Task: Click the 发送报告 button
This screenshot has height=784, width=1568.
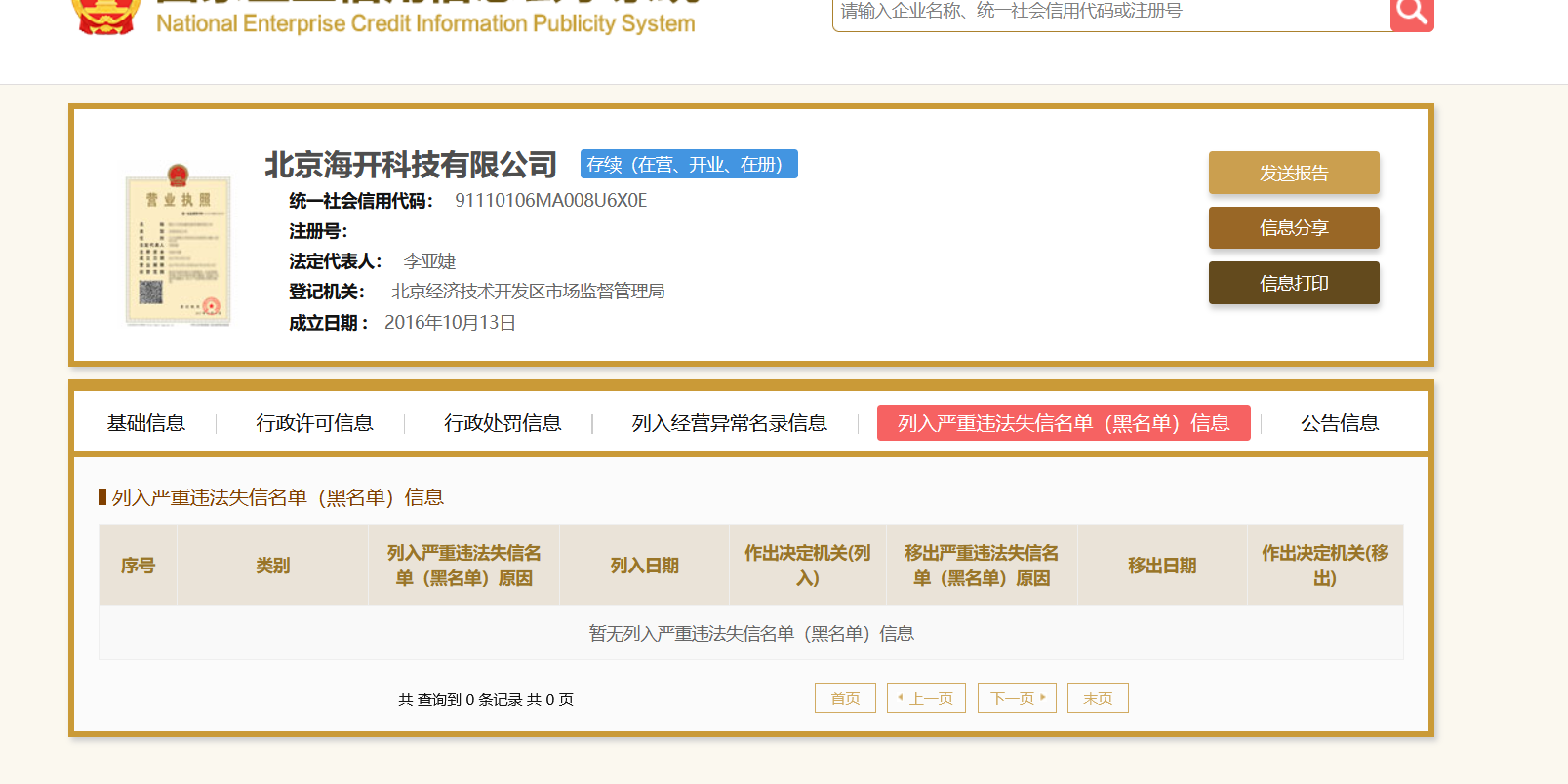Action: pos(1294,173)
